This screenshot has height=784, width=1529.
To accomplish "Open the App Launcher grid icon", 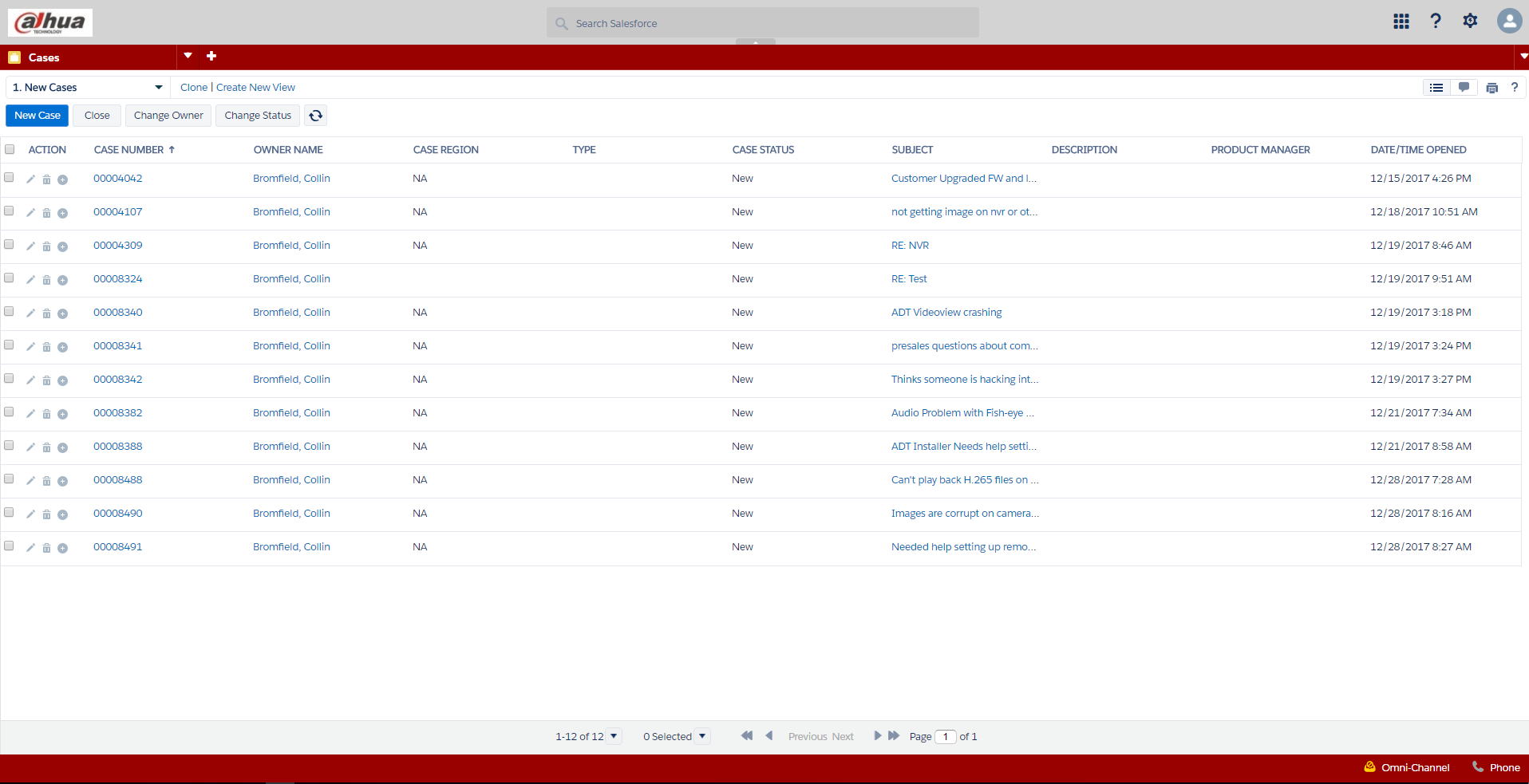I will [x=1401, y=22].
